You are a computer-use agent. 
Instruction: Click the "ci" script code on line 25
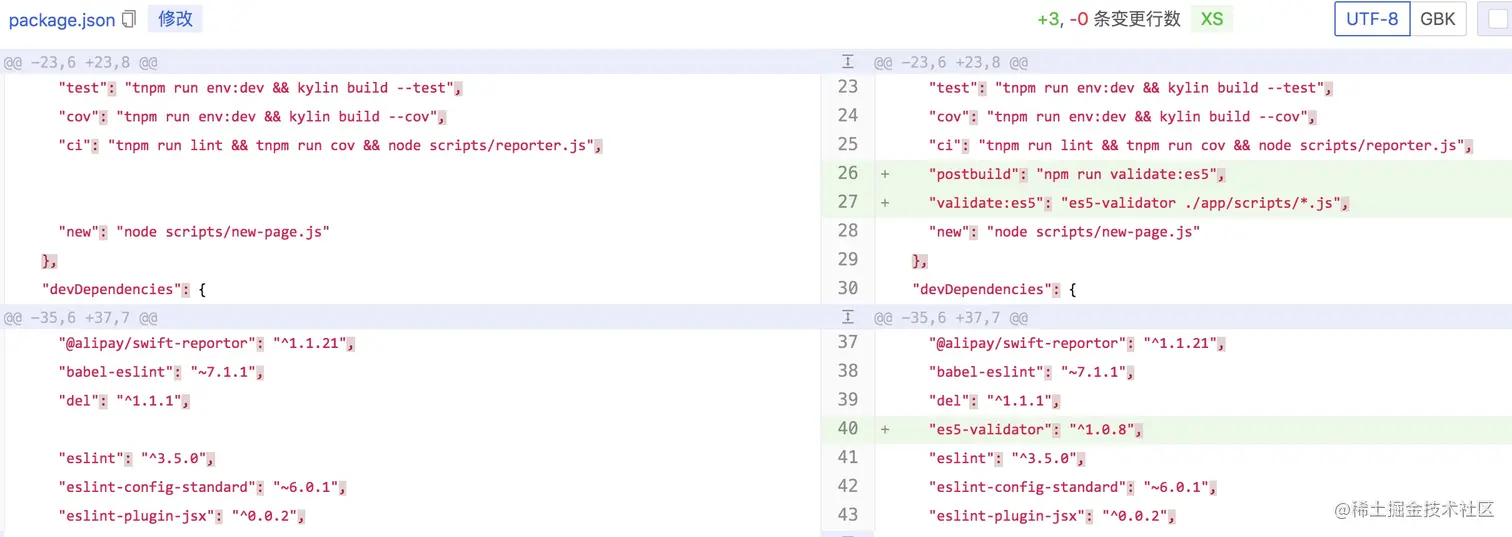tap(1201, 146)
